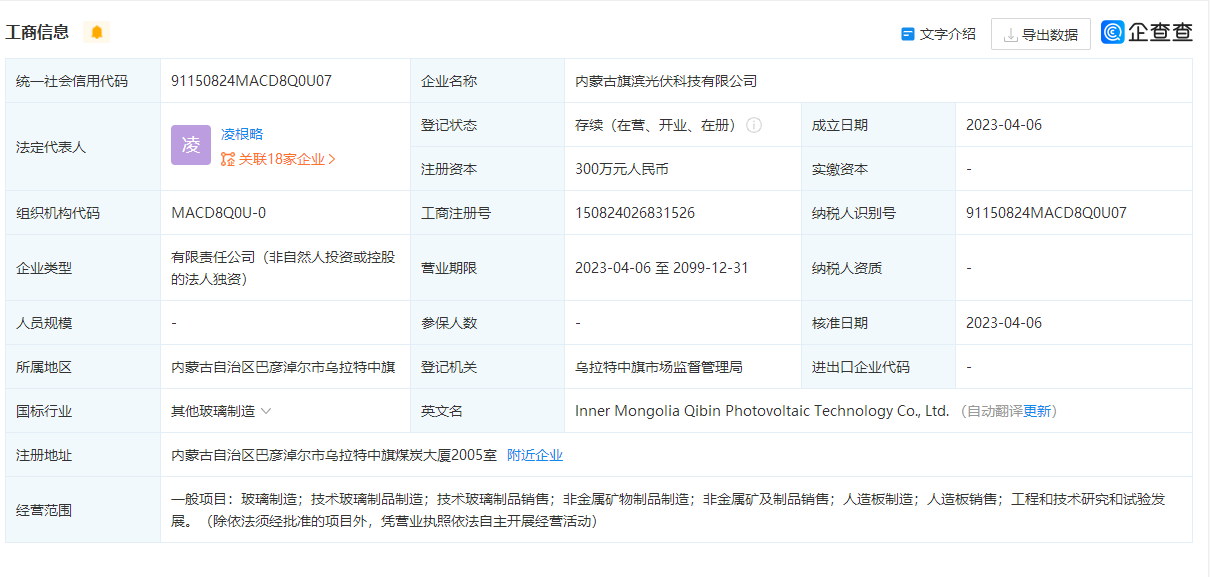Select registered capital 300万元人民币
Viewport: 1210px width, 577px height.
point(622,169)
